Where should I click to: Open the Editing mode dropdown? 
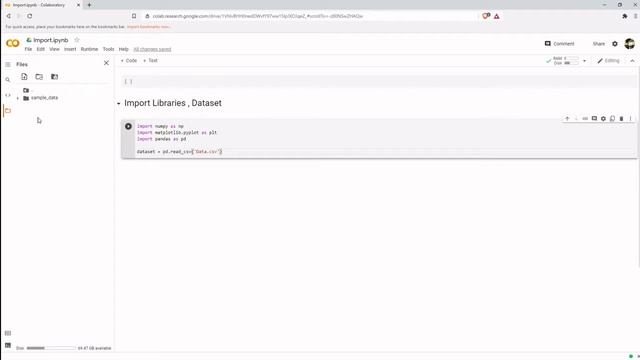pyautogui.click(x=608, y=61)
